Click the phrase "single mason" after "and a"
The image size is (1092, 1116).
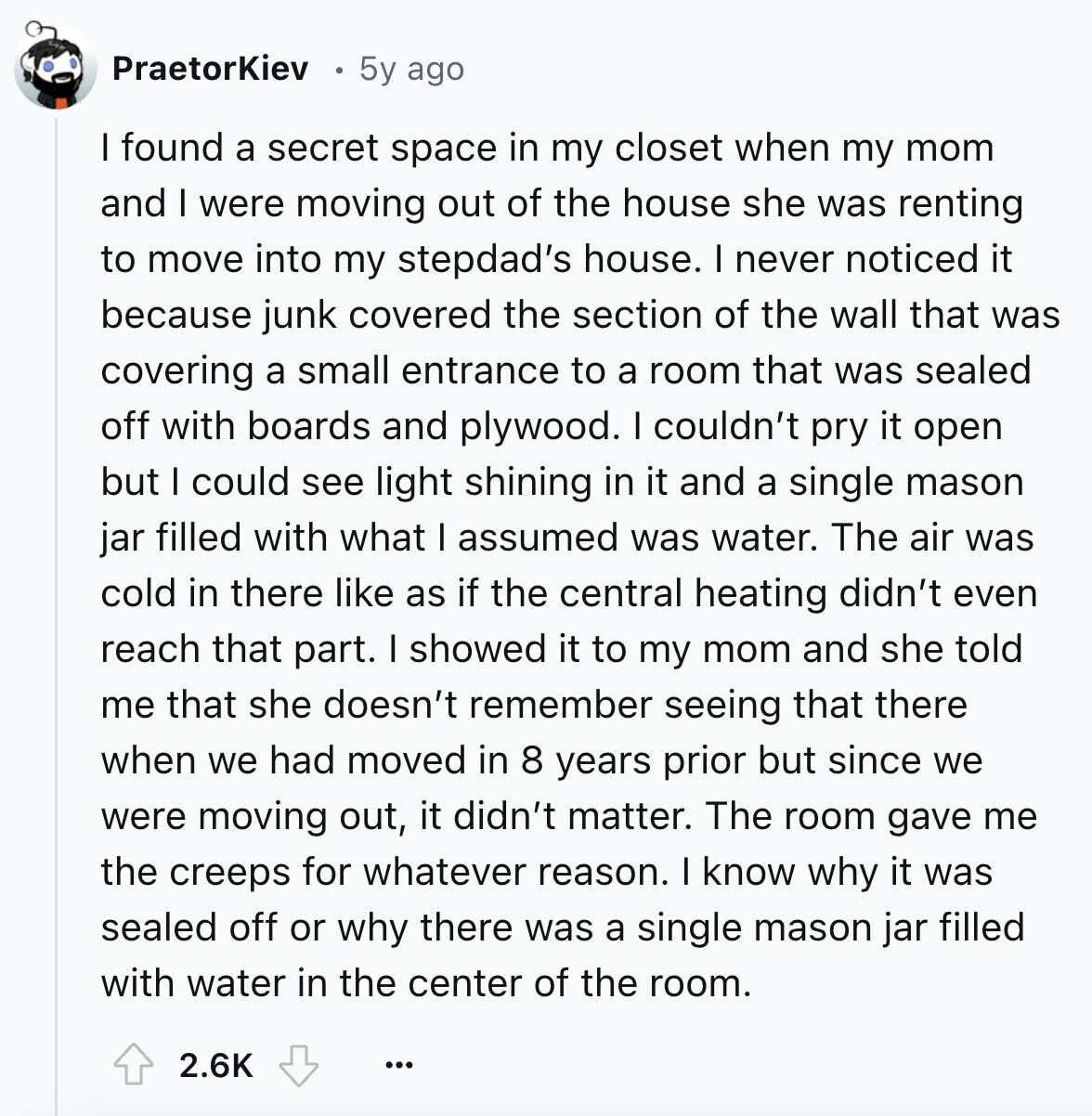906,482
